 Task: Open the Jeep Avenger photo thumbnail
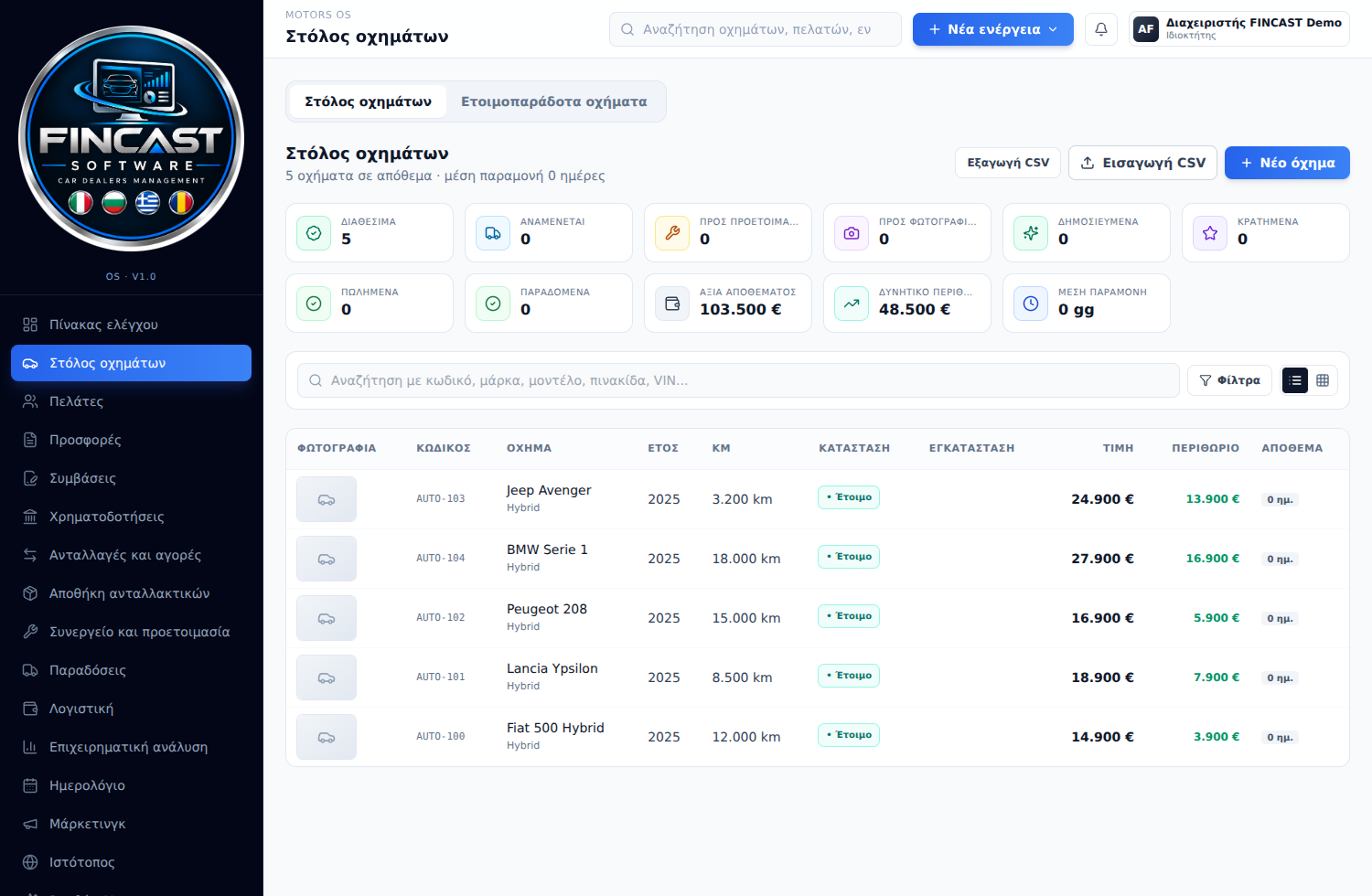327,499
